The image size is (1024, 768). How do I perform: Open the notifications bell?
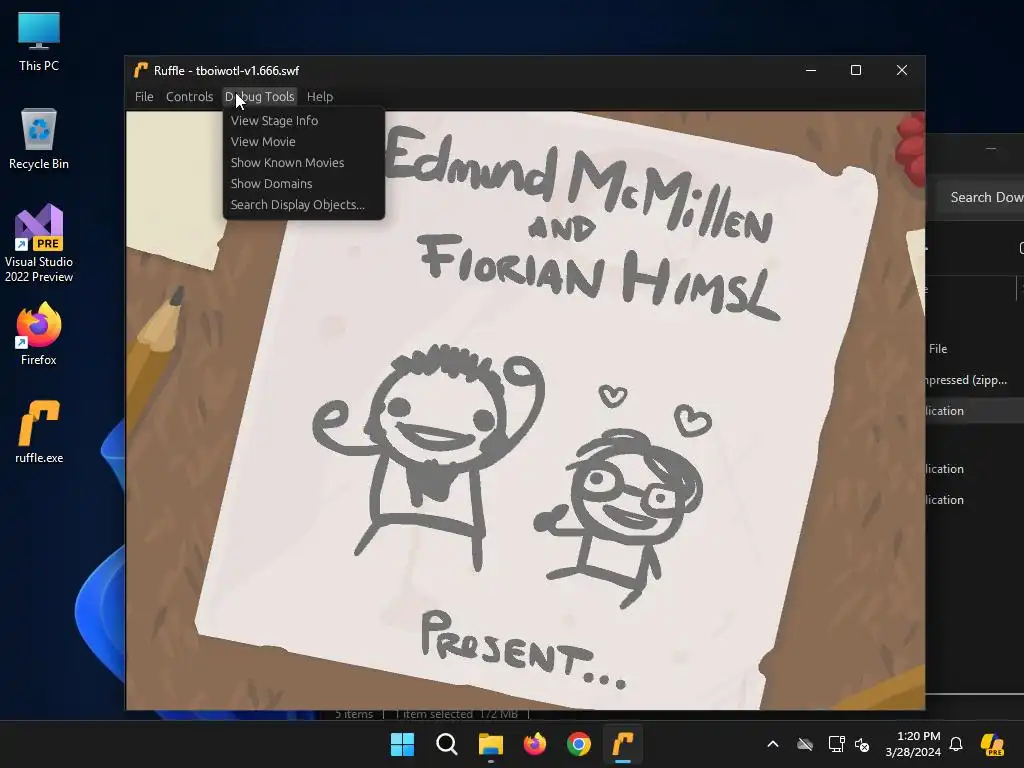tap(956, 744)
